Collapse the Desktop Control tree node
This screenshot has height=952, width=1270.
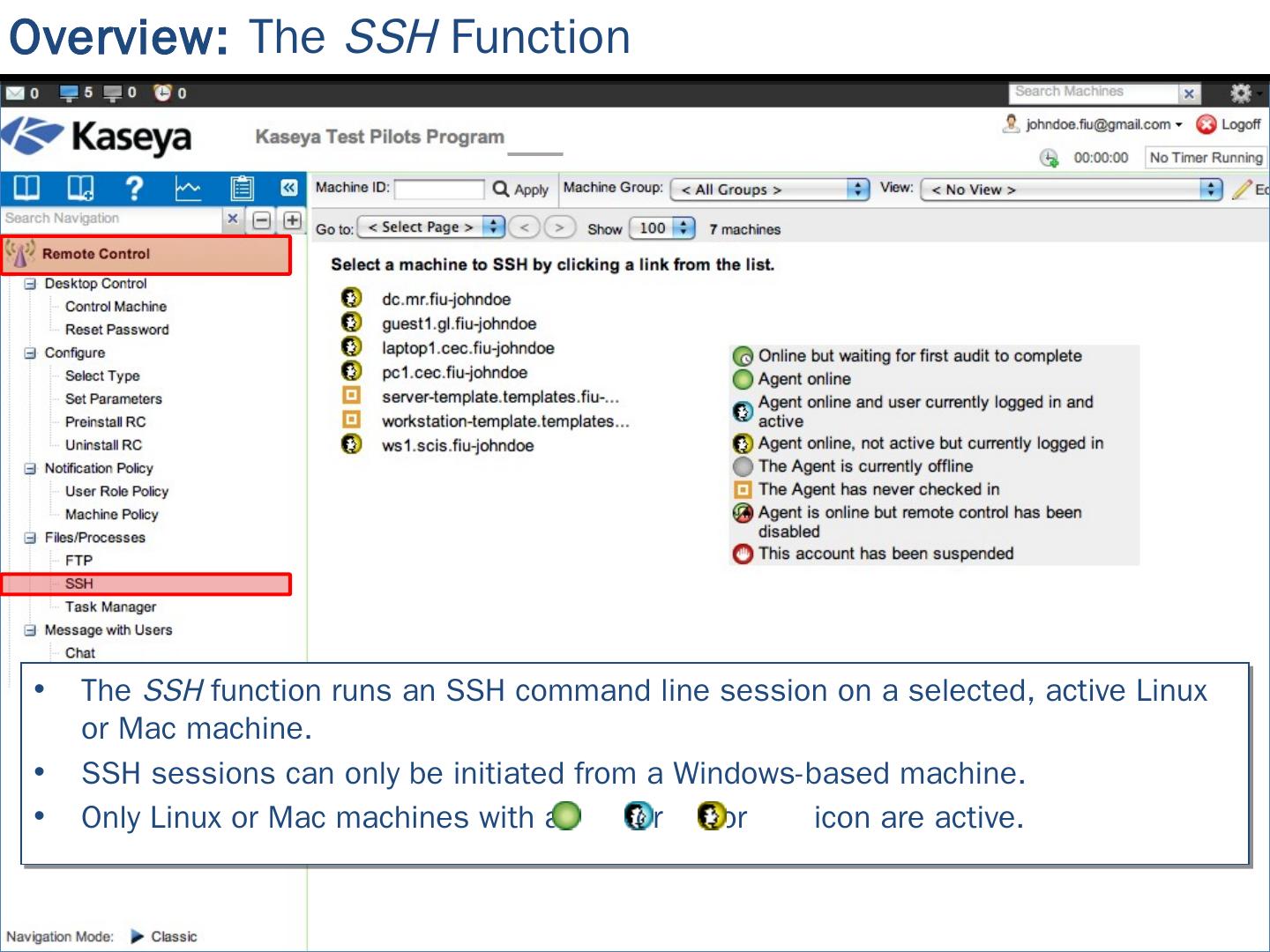pos(30,284)
